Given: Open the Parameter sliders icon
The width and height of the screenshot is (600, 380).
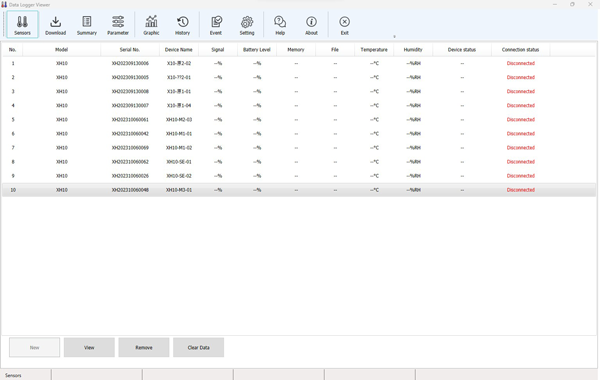Looking at the screenshot, I should click(118, 25).
